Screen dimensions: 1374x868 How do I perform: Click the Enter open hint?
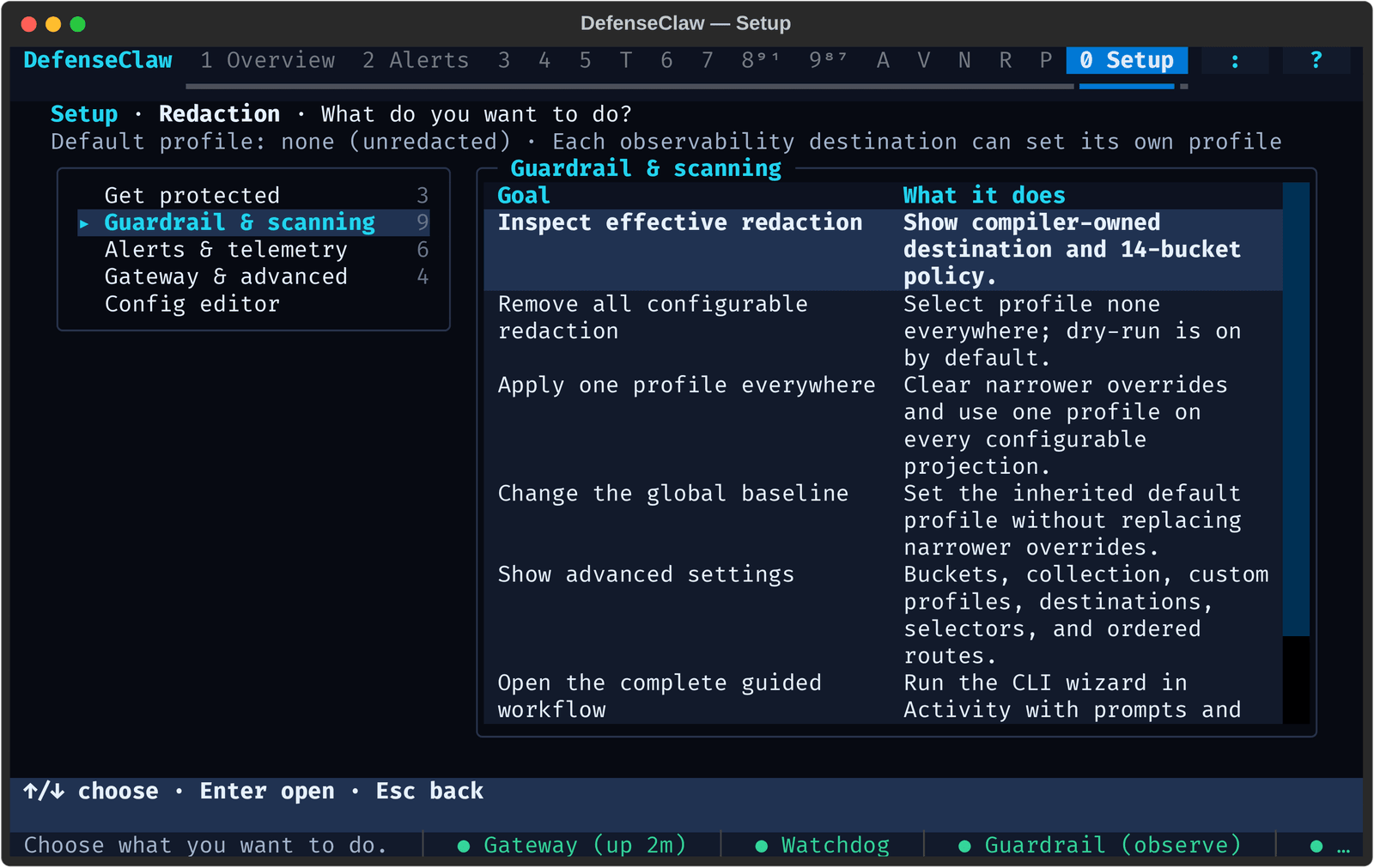click(267, 792)
